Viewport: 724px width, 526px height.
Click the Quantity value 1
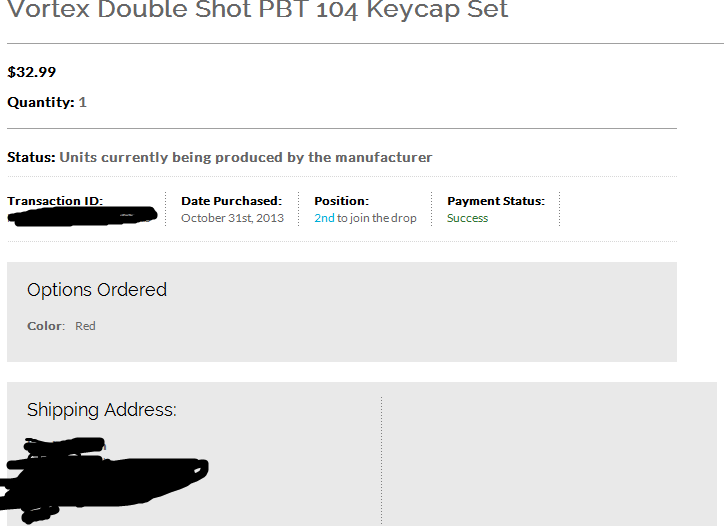click(83, 102)
